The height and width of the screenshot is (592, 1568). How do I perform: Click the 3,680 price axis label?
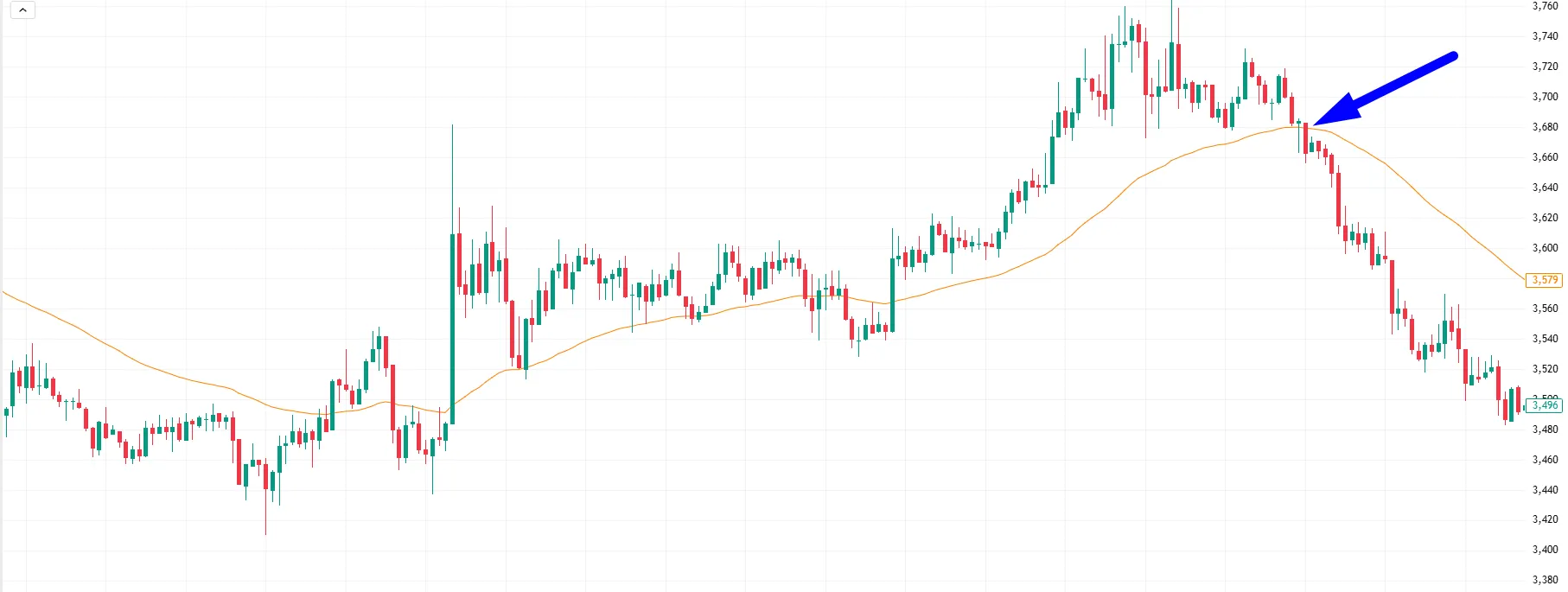[1545, 127]
